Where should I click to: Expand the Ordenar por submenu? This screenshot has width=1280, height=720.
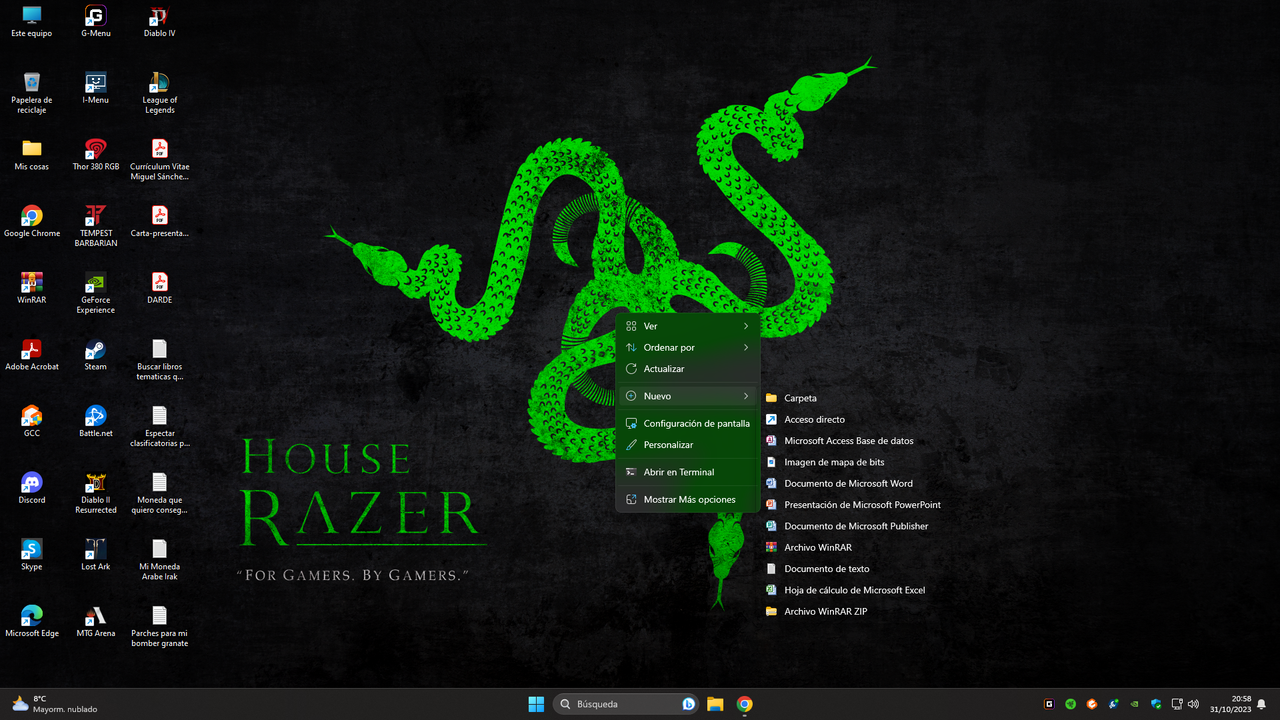pos(688,348)
